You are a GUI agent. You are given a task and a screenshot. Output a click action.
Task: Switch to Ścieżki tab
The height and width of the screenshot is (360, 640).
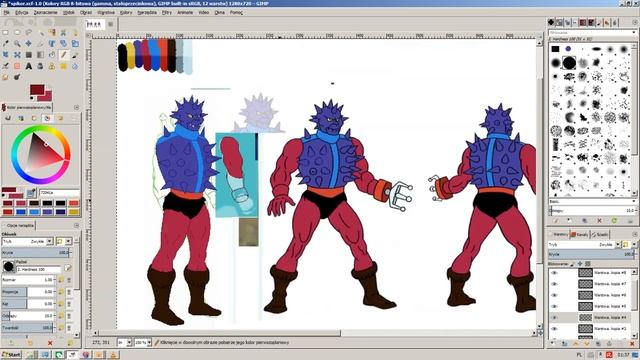[600, 234]
